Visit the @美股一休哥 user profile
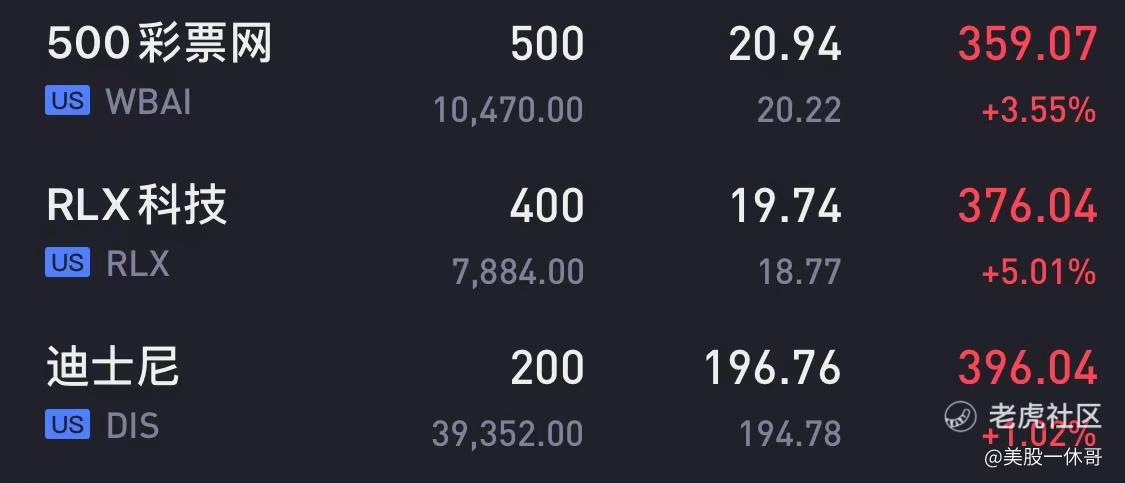Screen dimensions: 1125x483 tap(1042, 458)
